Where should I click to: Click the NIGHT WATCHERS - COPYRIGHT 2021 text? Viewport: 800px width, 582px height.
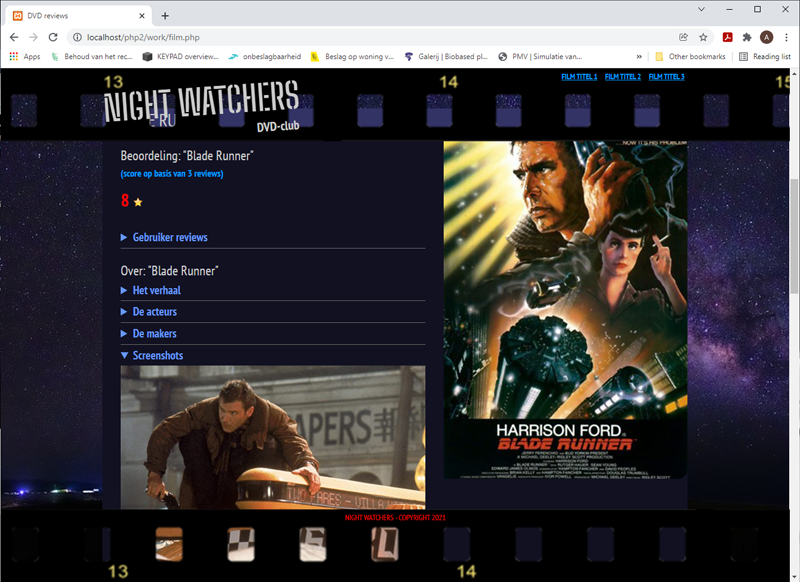(x=395, y=518)
